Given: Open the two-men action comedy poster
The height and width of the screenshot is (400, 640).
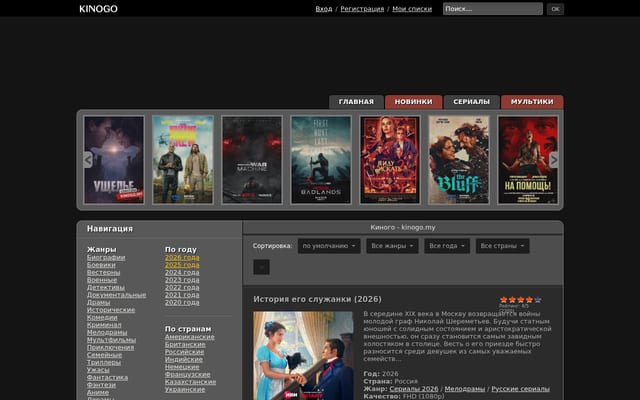Looking at the screenshot, I should (x=183, y=160).
